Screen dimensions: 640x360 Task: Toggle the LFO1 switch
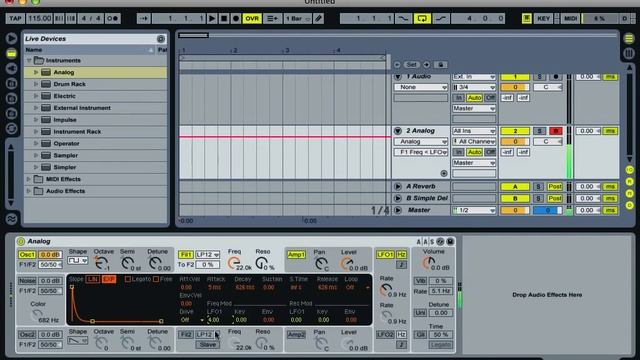[385, 255]
